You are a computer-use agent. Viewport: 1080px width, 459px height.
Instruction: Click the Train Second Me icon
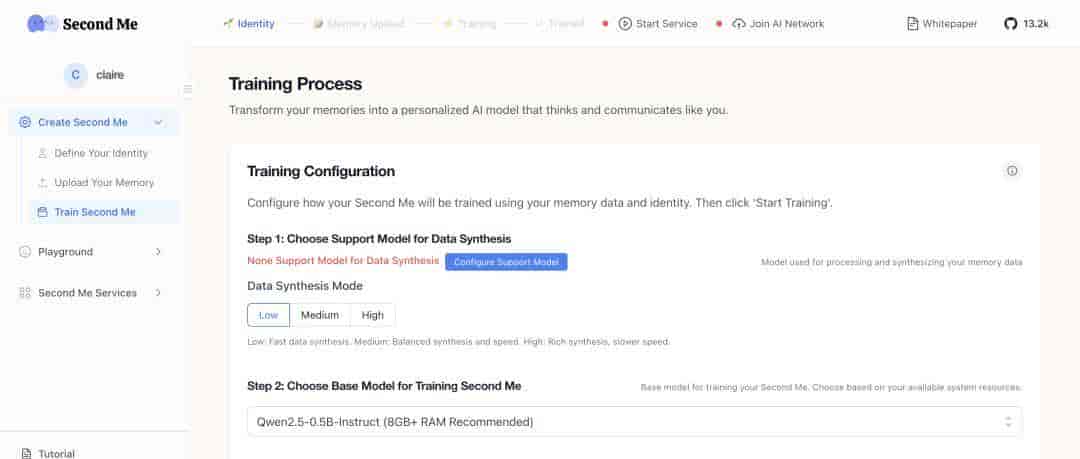click(x=43, y=212)
